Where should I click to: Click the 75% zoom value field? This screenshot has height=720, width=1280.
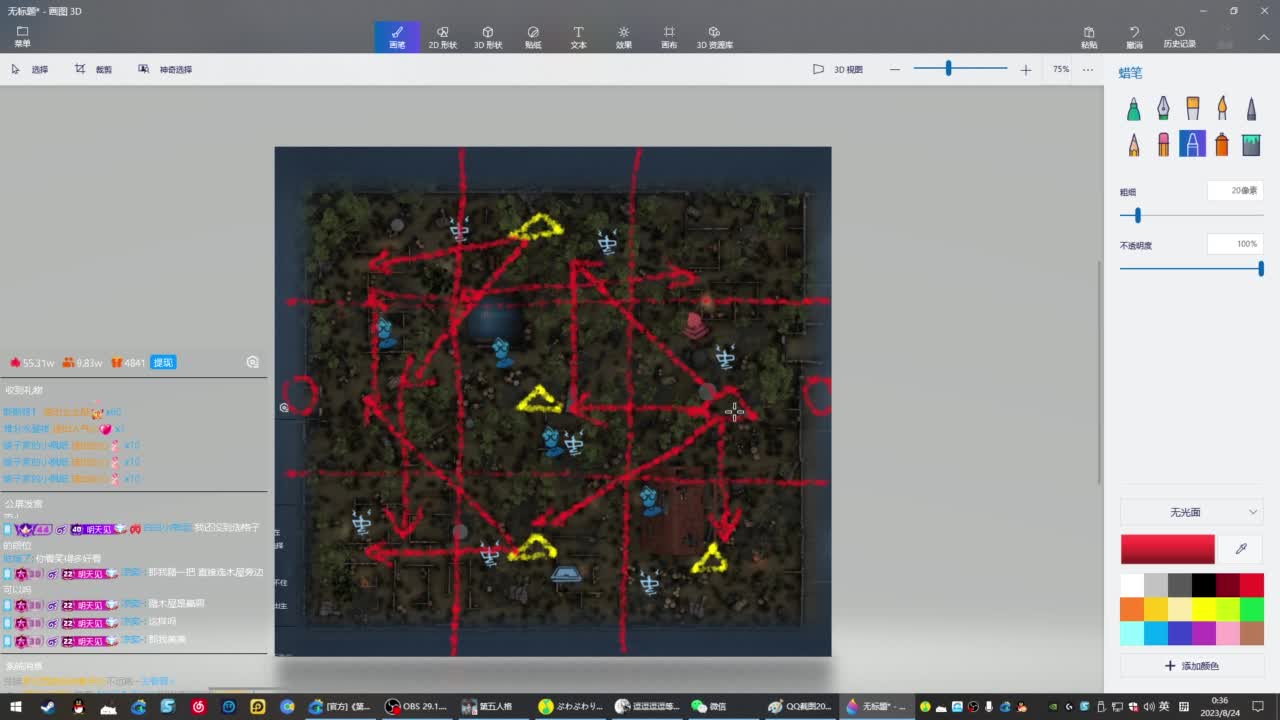coord(1060,69)
